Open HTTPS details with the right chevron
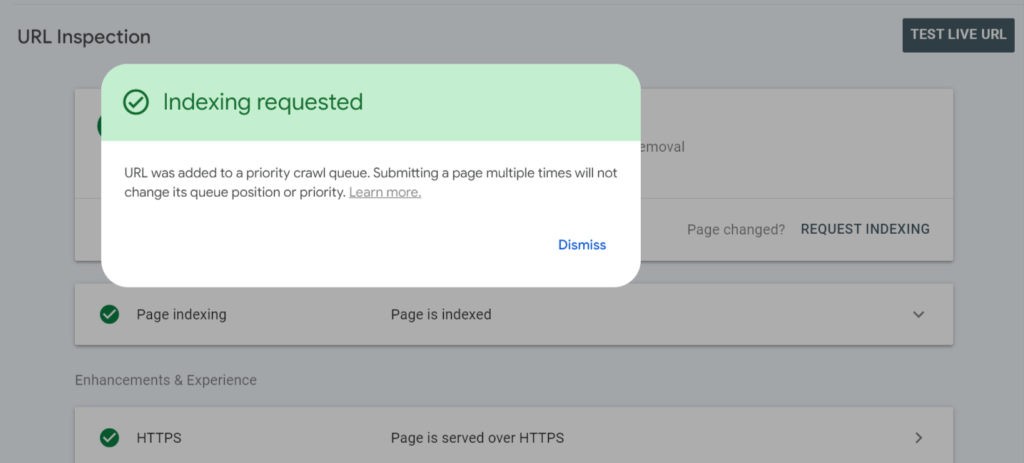Image resolution: width=1024 pixels, height=463 pixels. 918,438
